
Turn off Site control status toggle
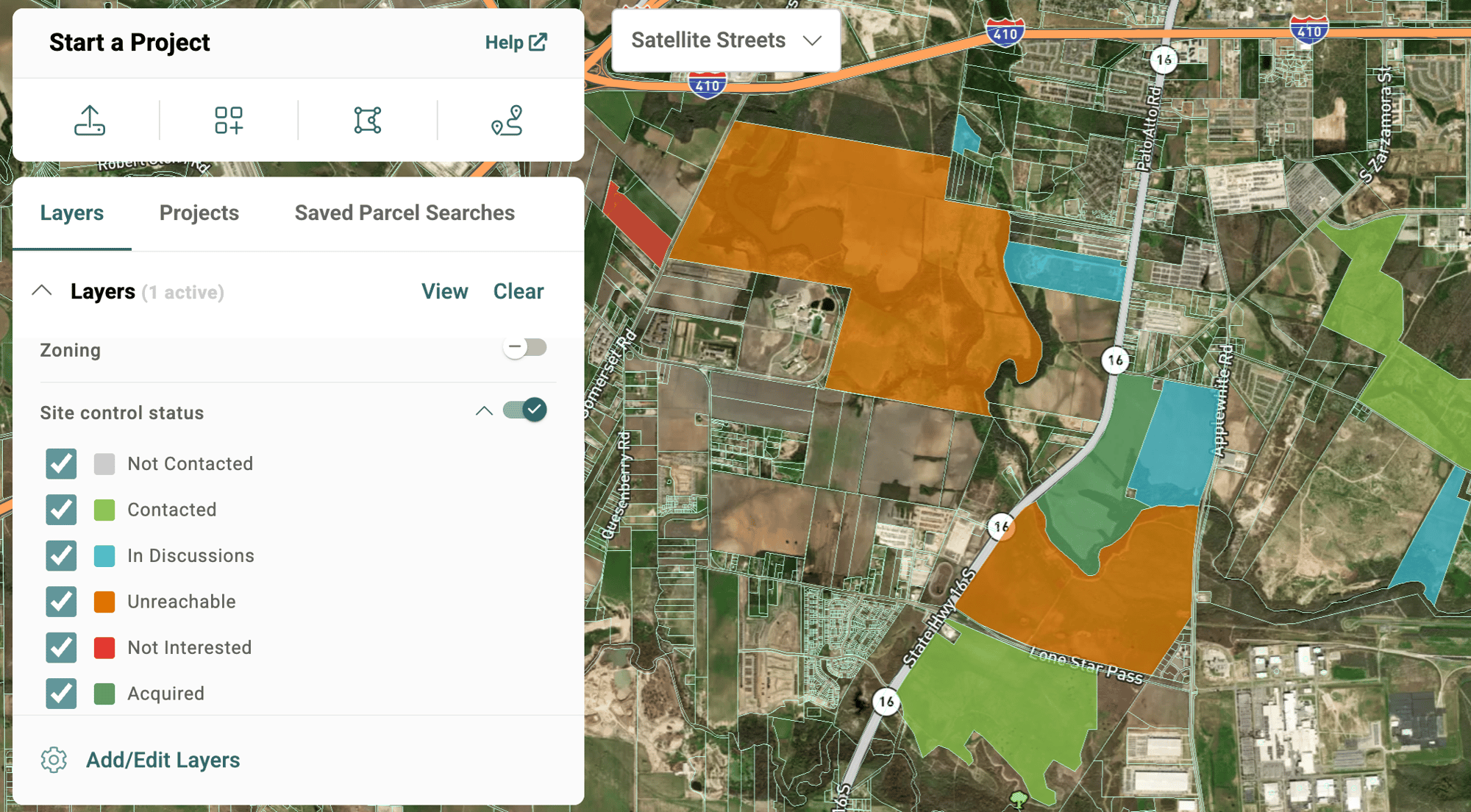525,410
